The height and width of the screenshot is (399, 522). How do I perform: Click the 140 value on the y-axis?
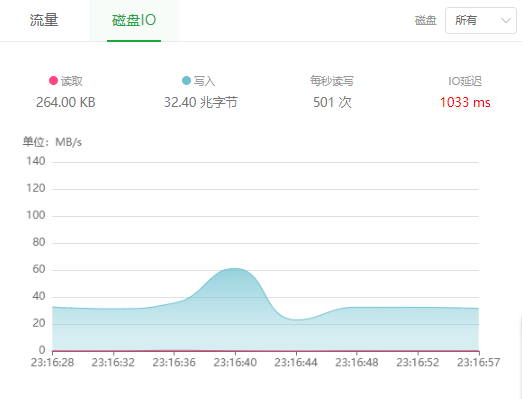[x=36, y=161]
